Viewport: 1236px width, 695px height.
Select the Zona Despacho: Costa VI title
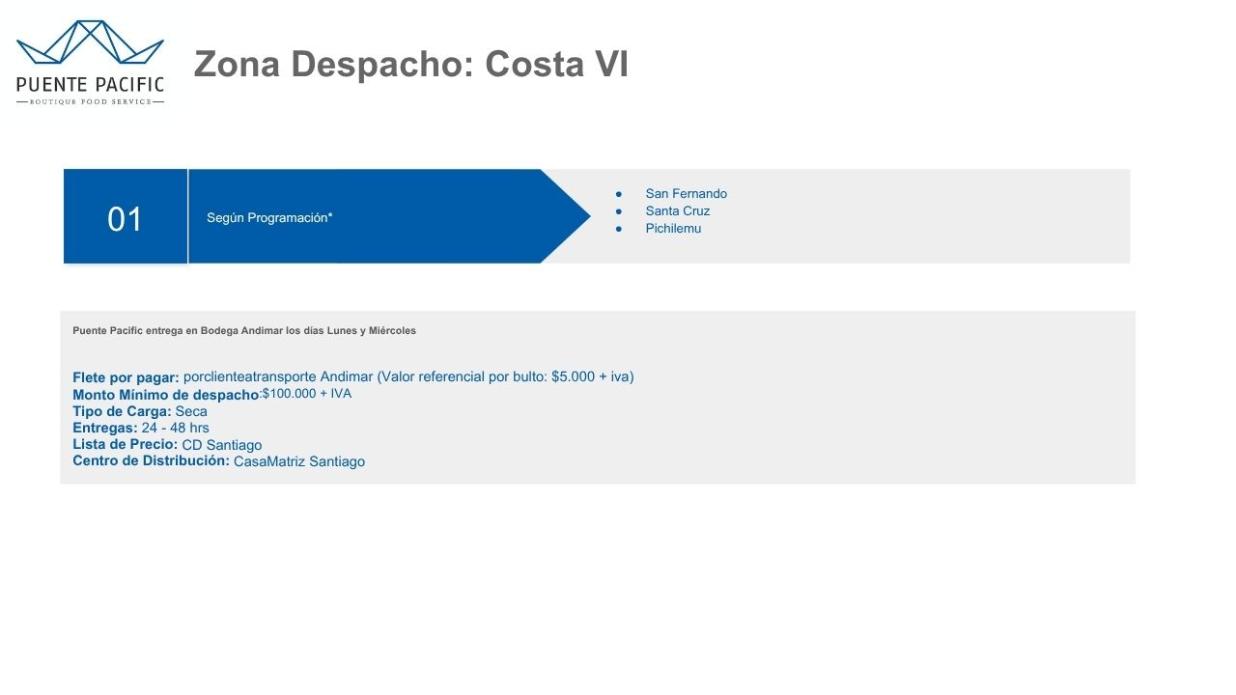pos(411,64)
